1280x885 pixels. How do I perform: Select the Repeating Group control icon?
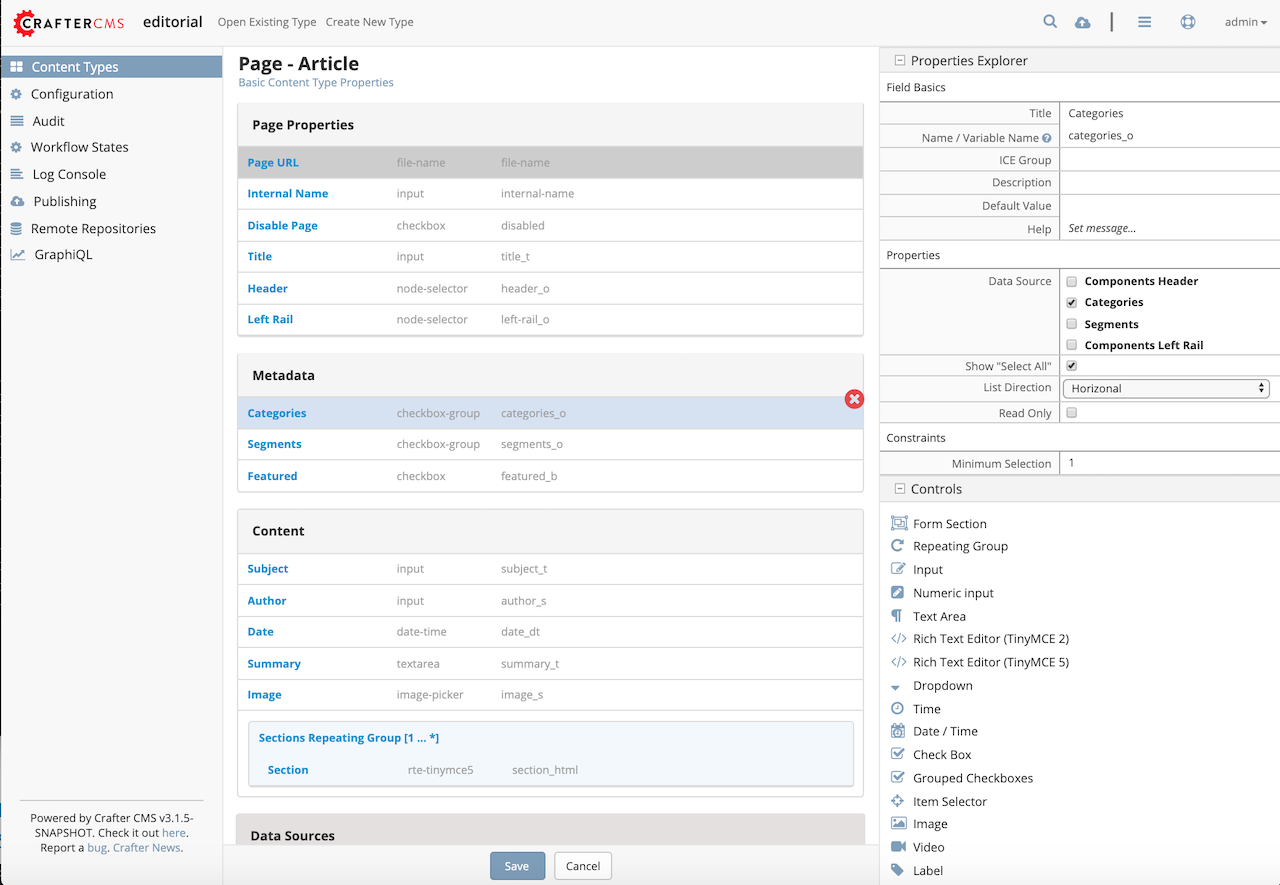pyautogui.click(x=898, y=546)
